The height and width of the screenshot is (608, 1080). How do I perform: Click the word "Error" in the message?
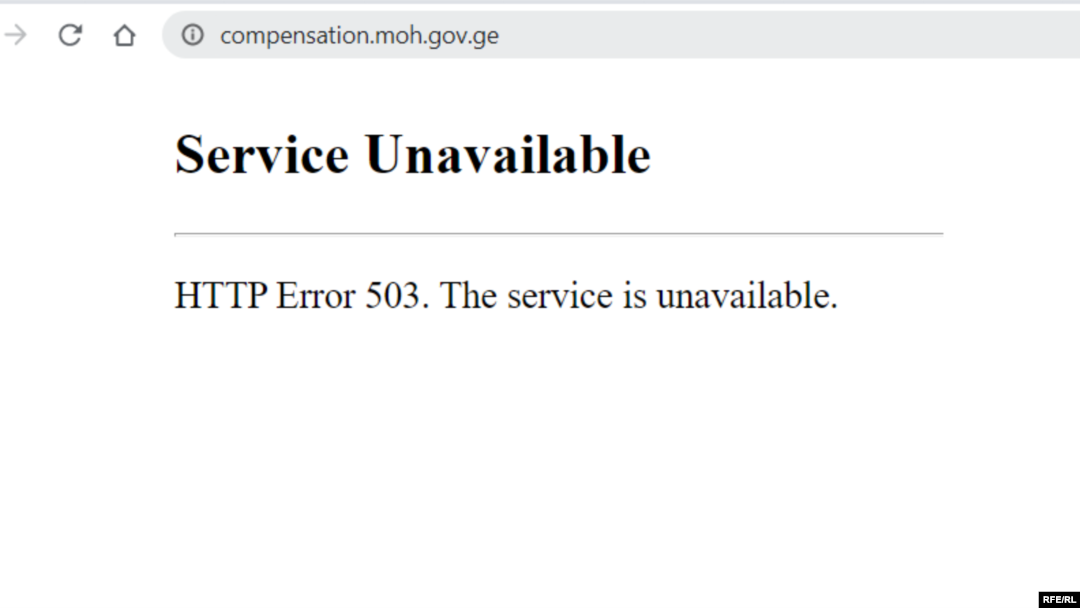pos(315,295)
